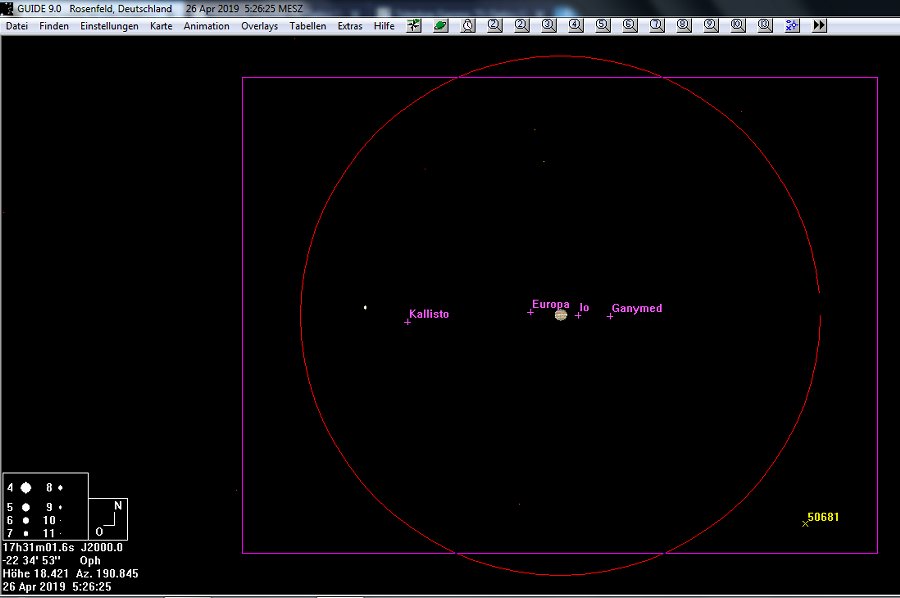Open the Datei menu

(x=17, y=26)
